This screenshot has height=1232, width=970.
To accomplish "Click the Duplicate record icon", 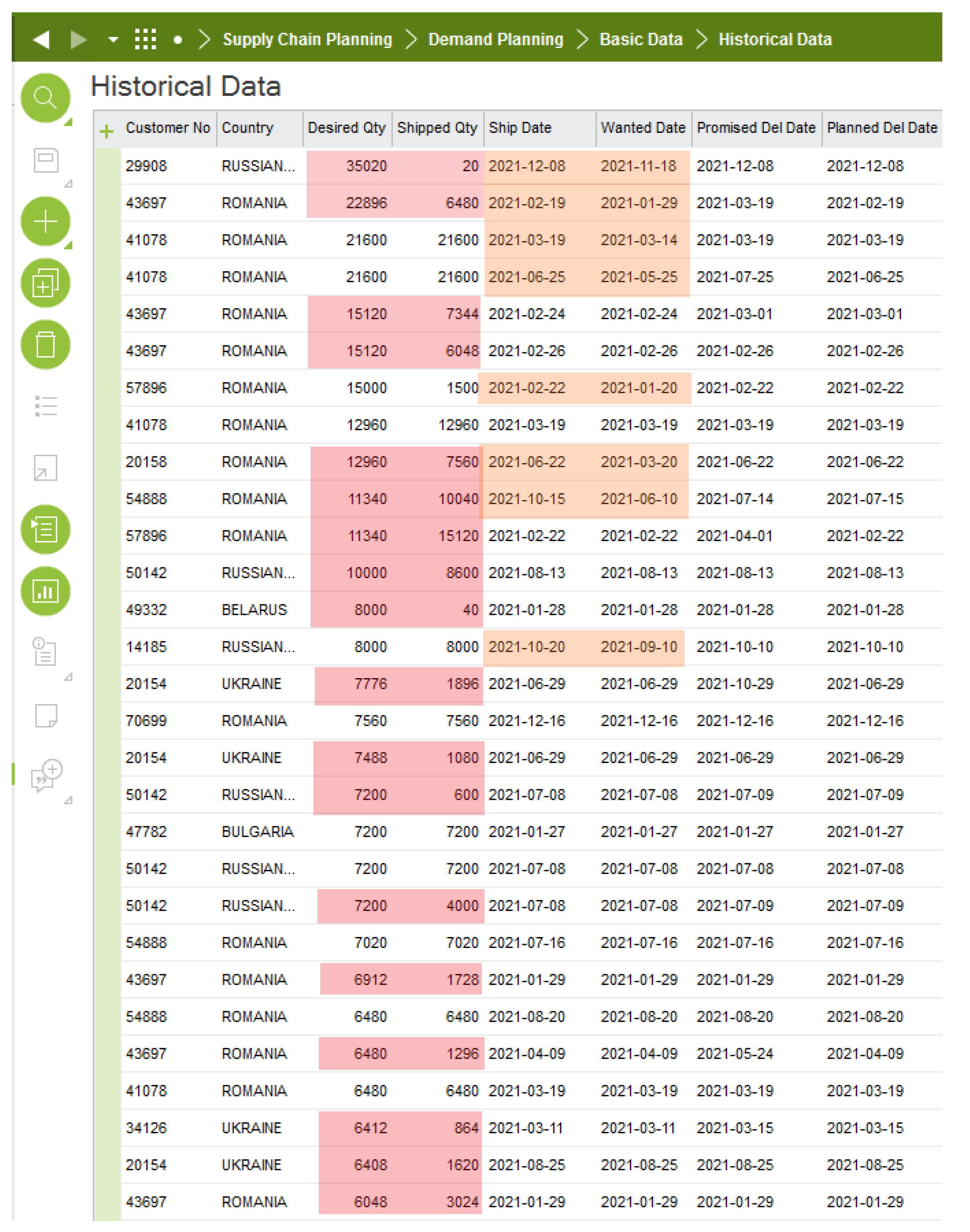I will pyautogui.click(x=45, y=283).
